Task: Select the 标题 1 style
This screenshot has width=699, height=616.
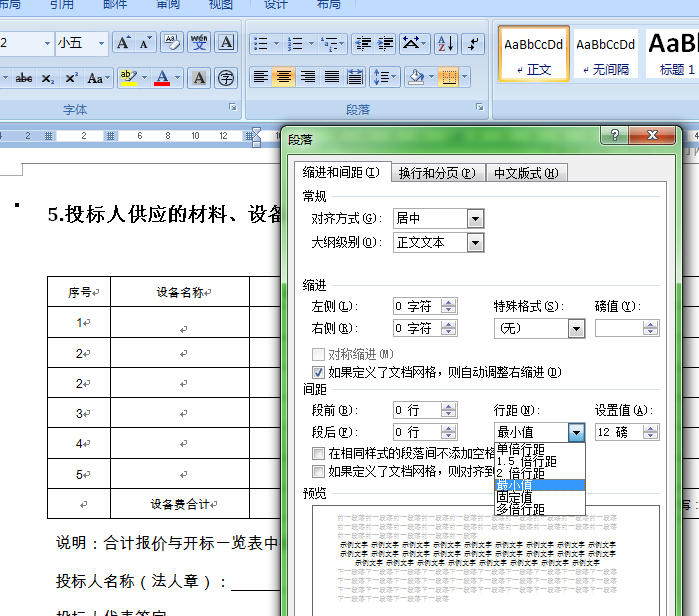Action: point(672,54)
